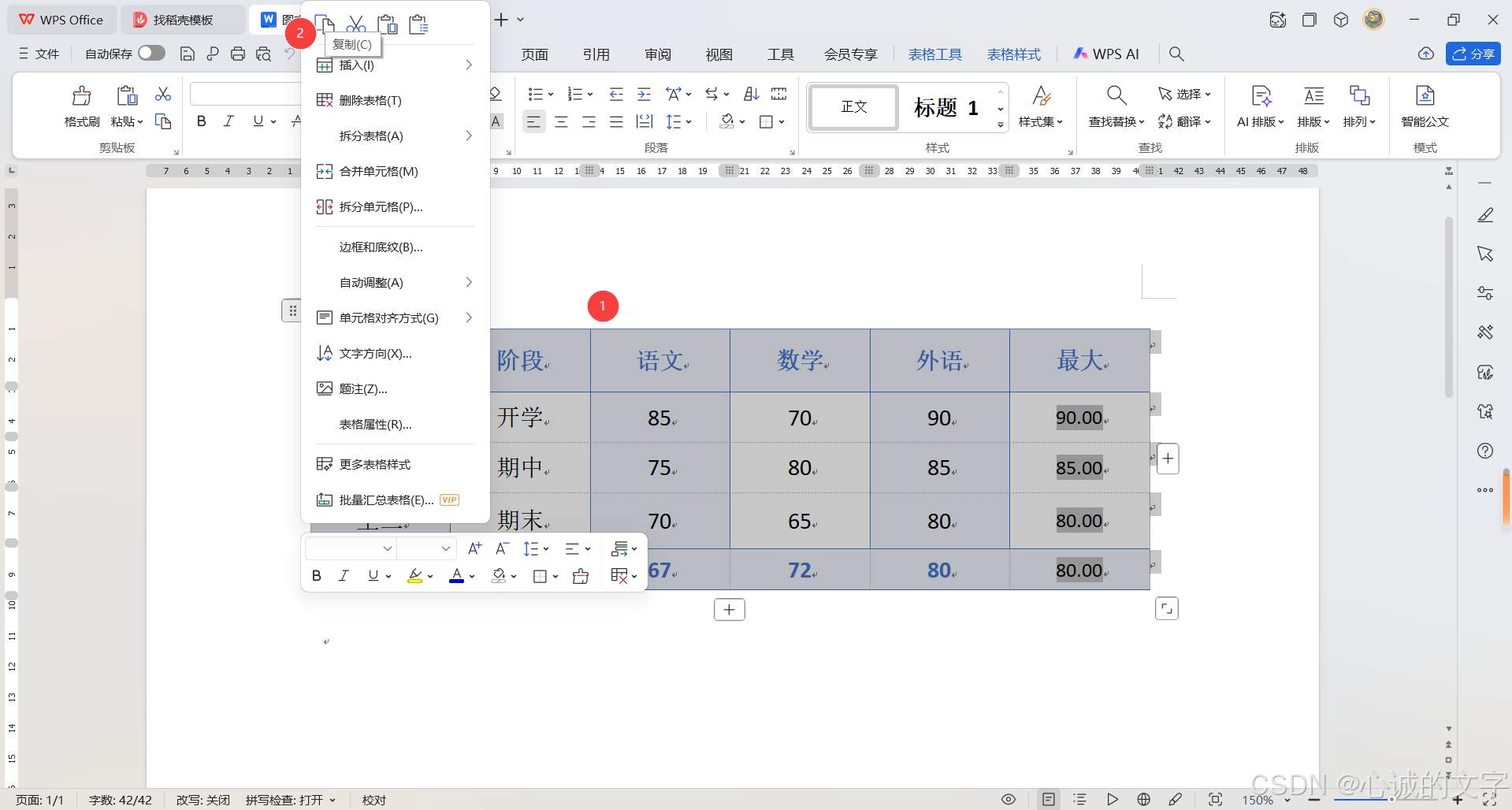This screenshot has height=810, width=1512.
Task: Toggle right alignment in the ribbon
Action: 589,121
